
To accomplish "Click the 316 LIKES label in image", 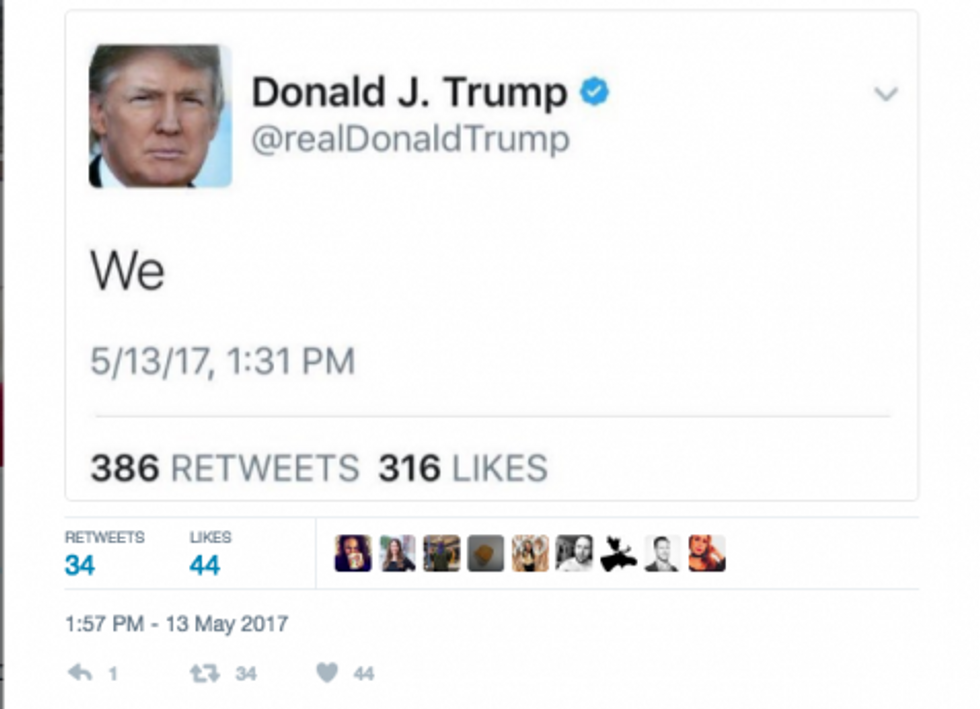I will tap(463, 468).
